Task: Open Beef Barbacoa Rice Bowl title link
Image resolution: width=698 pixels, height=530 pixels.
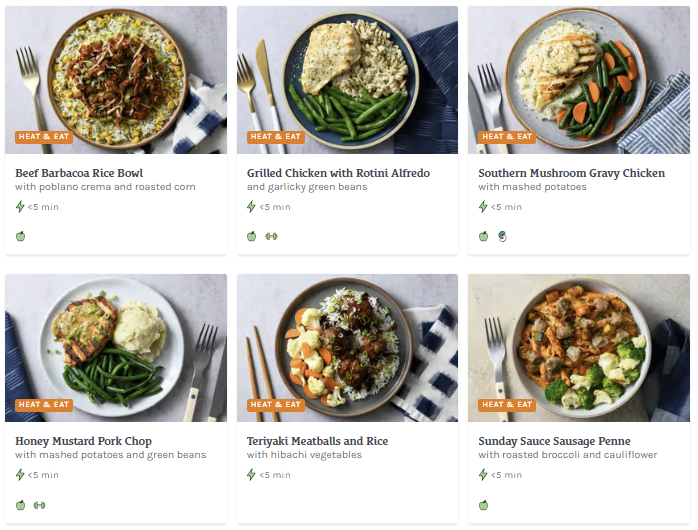Action: coord(79,173)
